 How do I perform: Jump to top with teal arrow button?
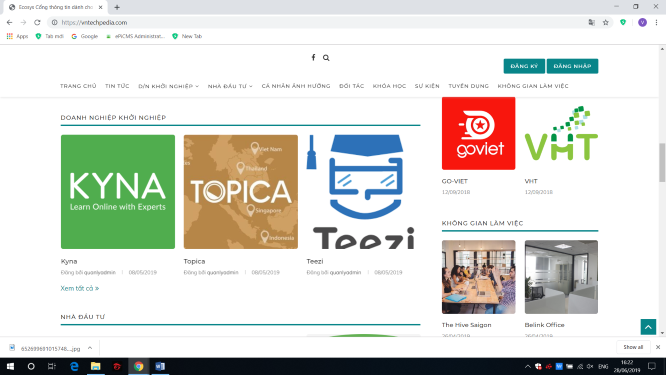(648, 327)
